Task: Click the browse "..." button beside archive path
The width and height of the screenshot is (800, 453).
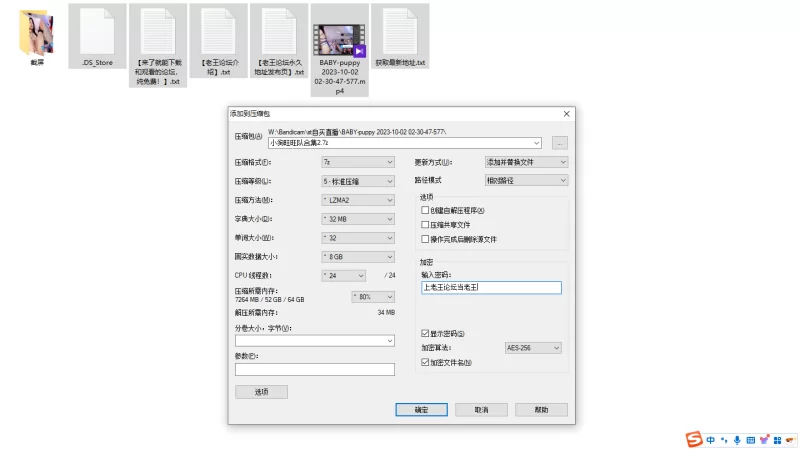Action: click(560, 143)
